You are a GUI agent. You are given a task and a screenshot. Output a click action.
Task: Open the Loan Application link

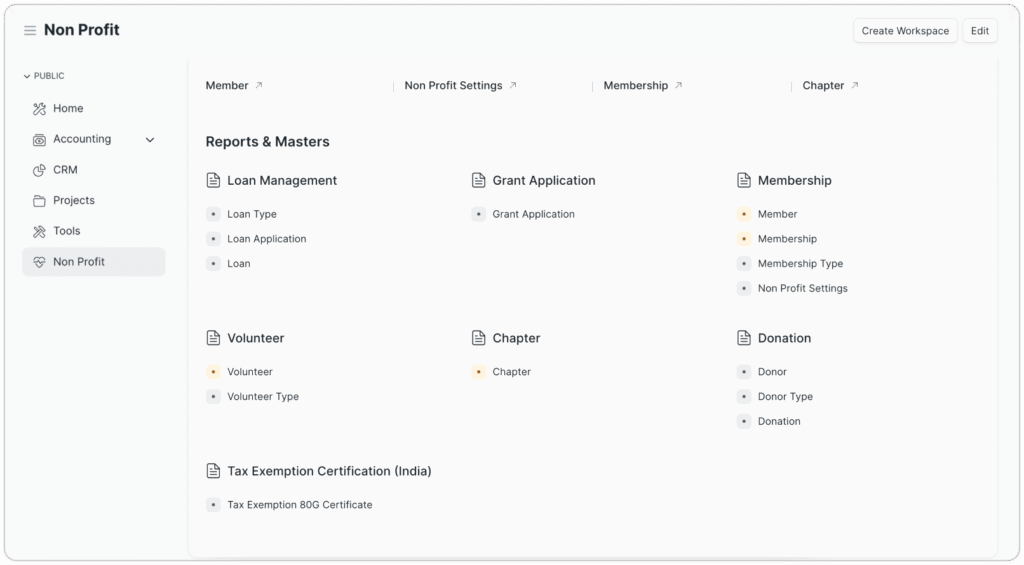(266, 239)
